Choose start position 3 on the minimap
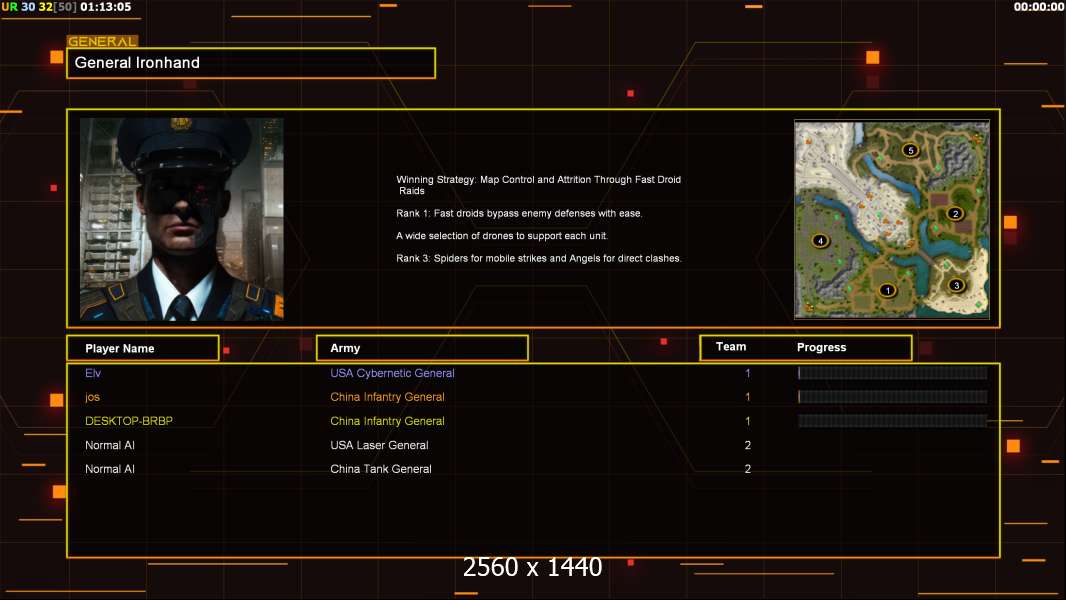This screenshot has height=600, width=1066. (957, 285)
